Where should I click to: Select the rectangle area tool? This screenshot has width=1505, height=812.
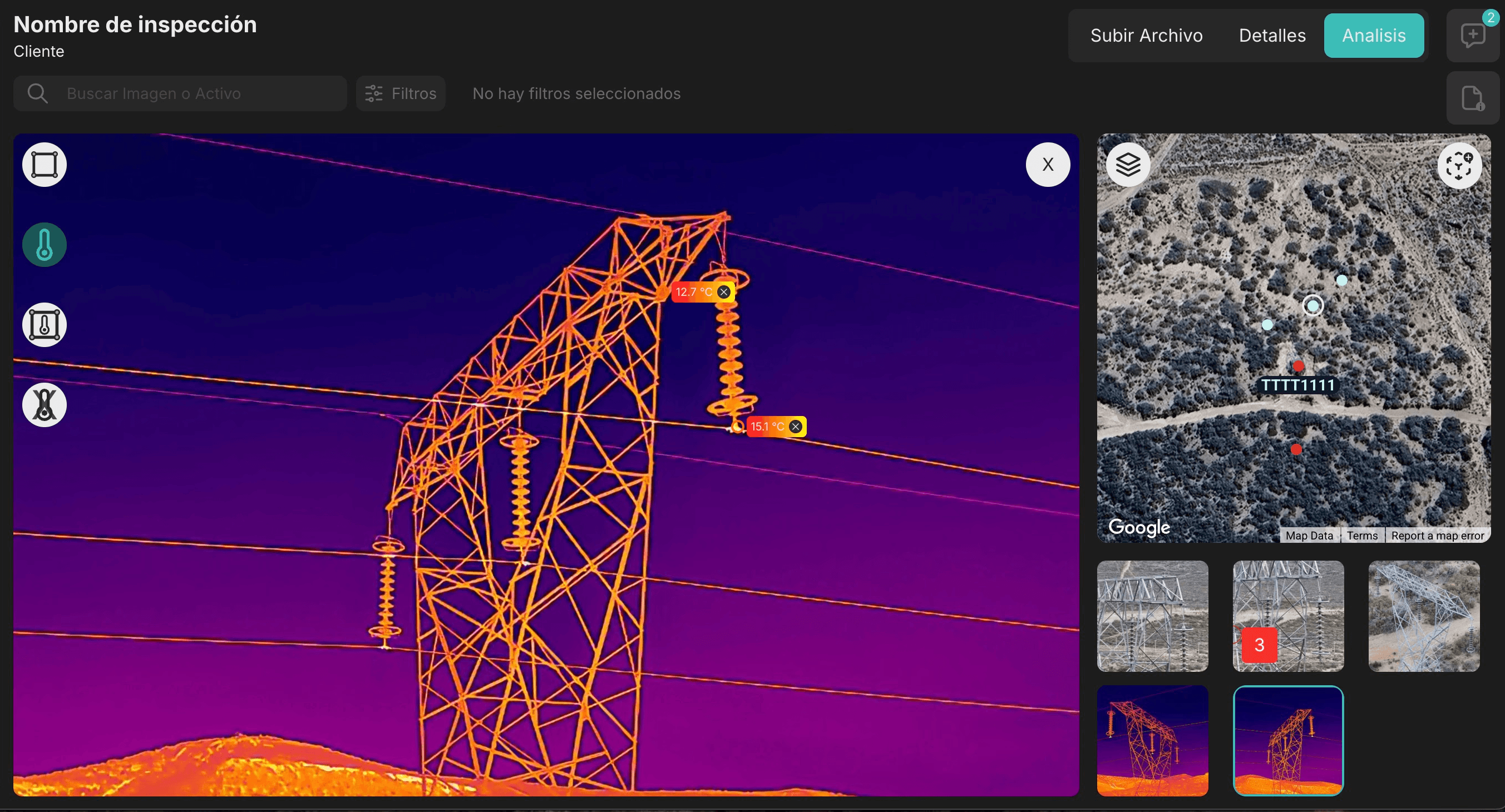click(x=45, y=165)
